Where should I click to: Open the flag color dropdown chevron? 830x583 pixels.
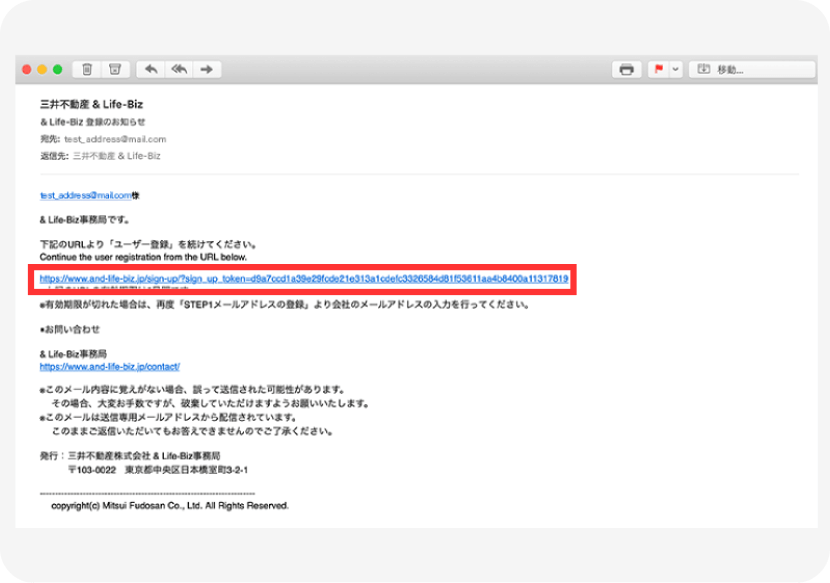point(675,69)
